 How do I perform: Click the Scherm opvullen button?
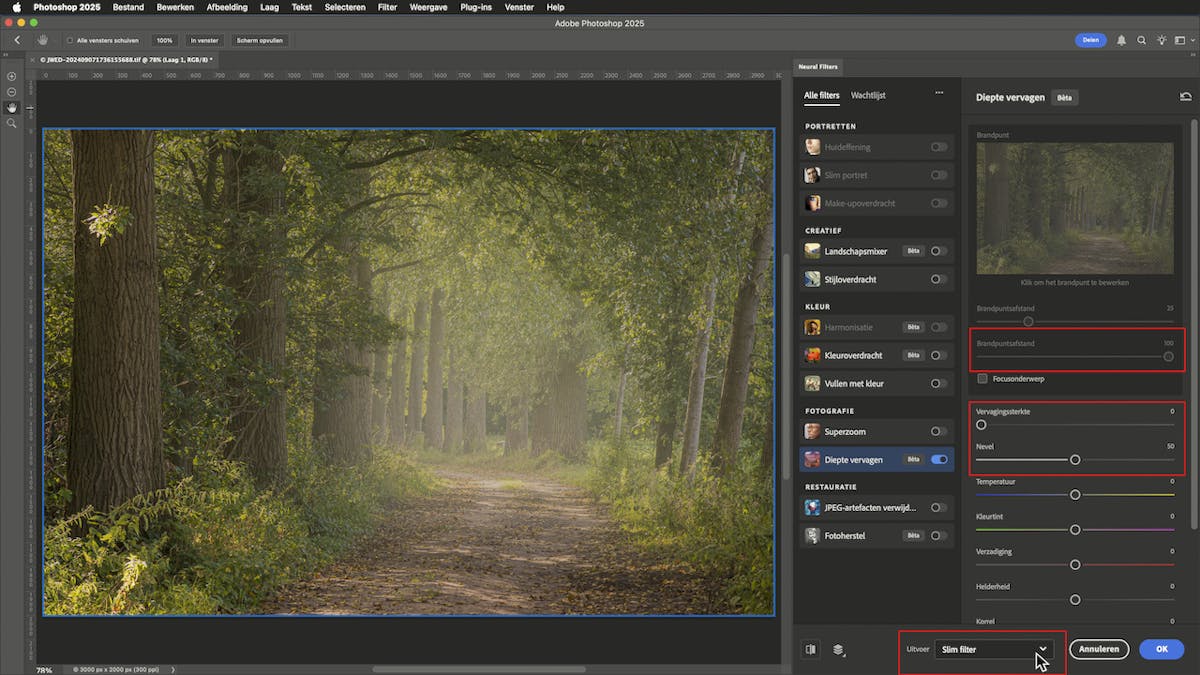pyautogui.click(x=259, y=40)
